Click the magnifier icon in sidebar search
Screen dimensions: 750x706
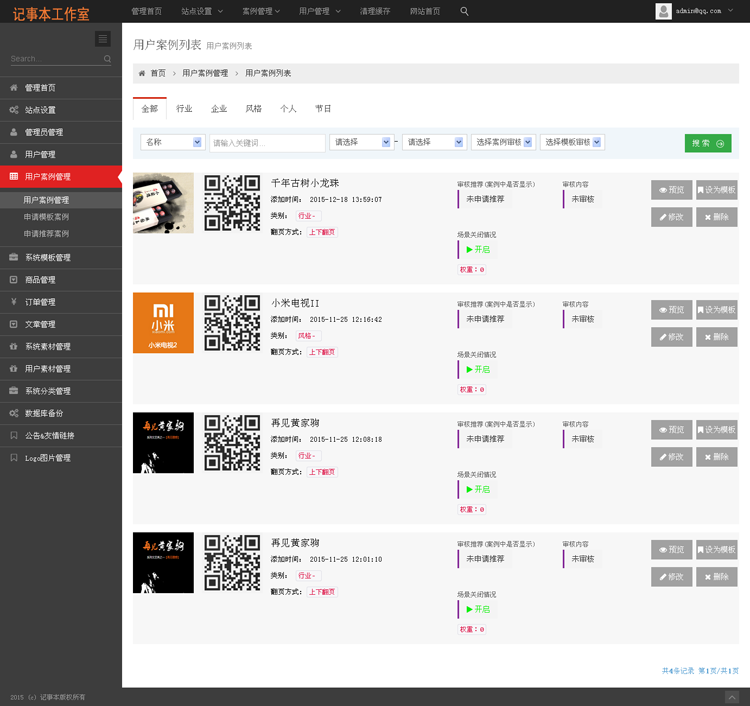[x=107, y=59]
